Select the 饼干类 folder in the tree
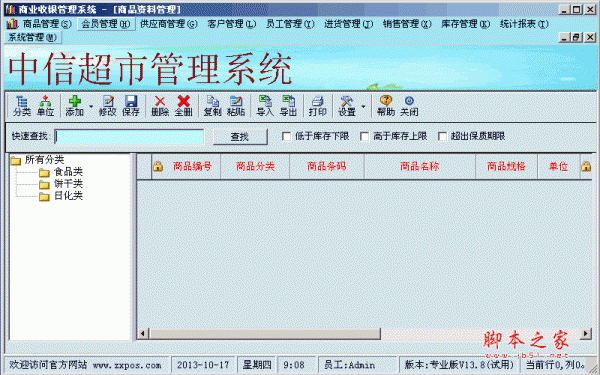600x375 pixels. tap(61, 184)
